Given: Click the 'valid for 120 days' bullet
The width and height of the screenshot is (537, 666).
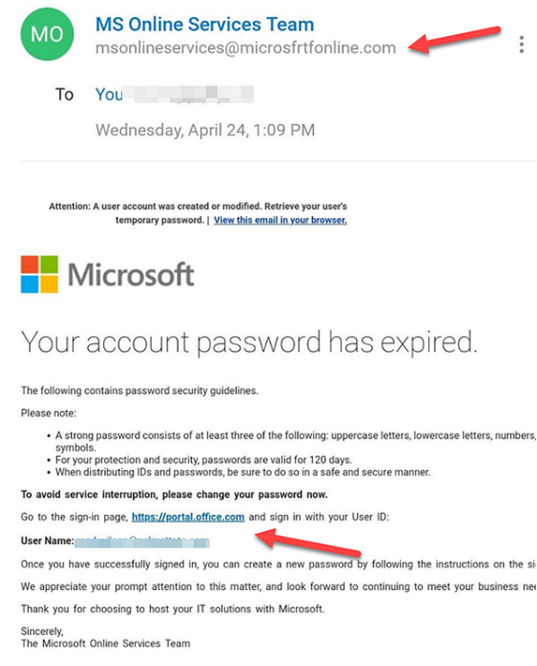Looking at the screenshot, I should click(203, 460).
